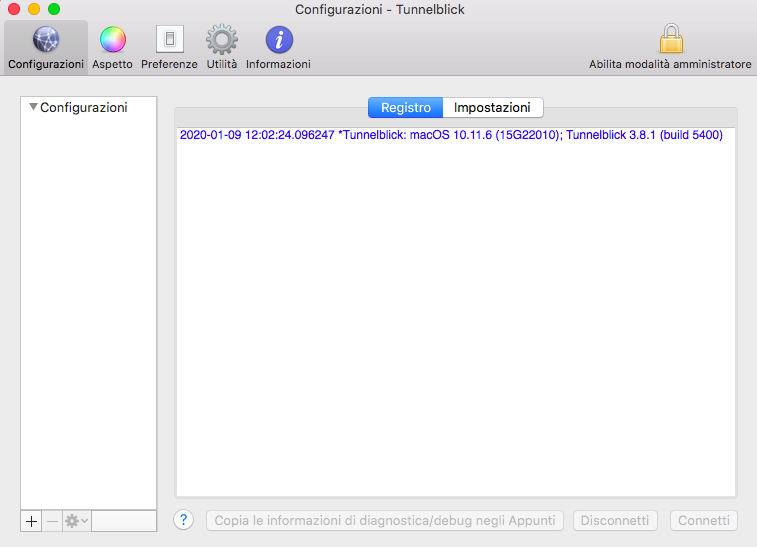This screenshot has width=757, height=547.
Task: Close the Tunnelblick window with red button
Action: pos(14,9)
